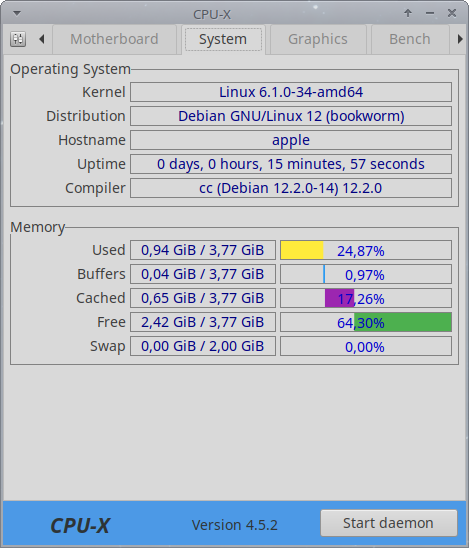Image resolution: width=469 pixels, height=548 pixels.
Task: Click Buffers value 0,04 GiB / 3,77 GiB
Action: coord(203,274)
